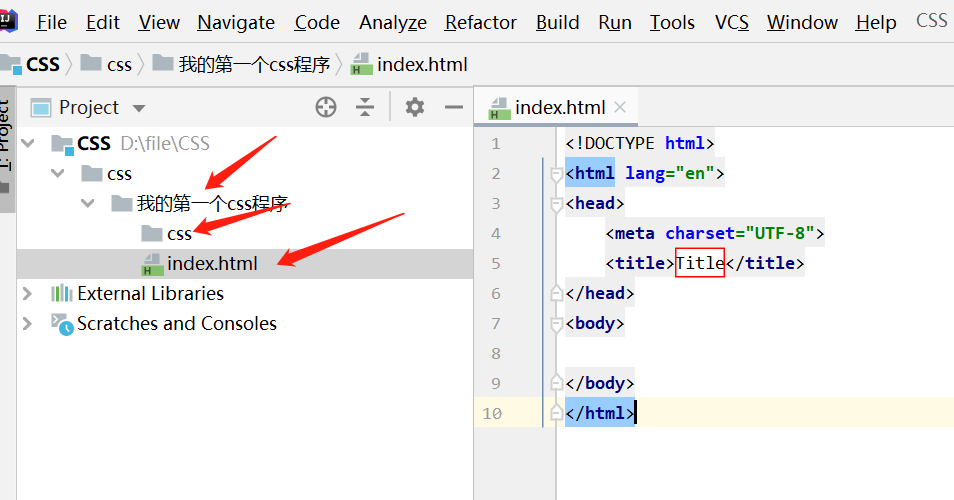Viewport: 954px width, 500px height.
Task: Open the Code menu
Action: pos(317,23)
